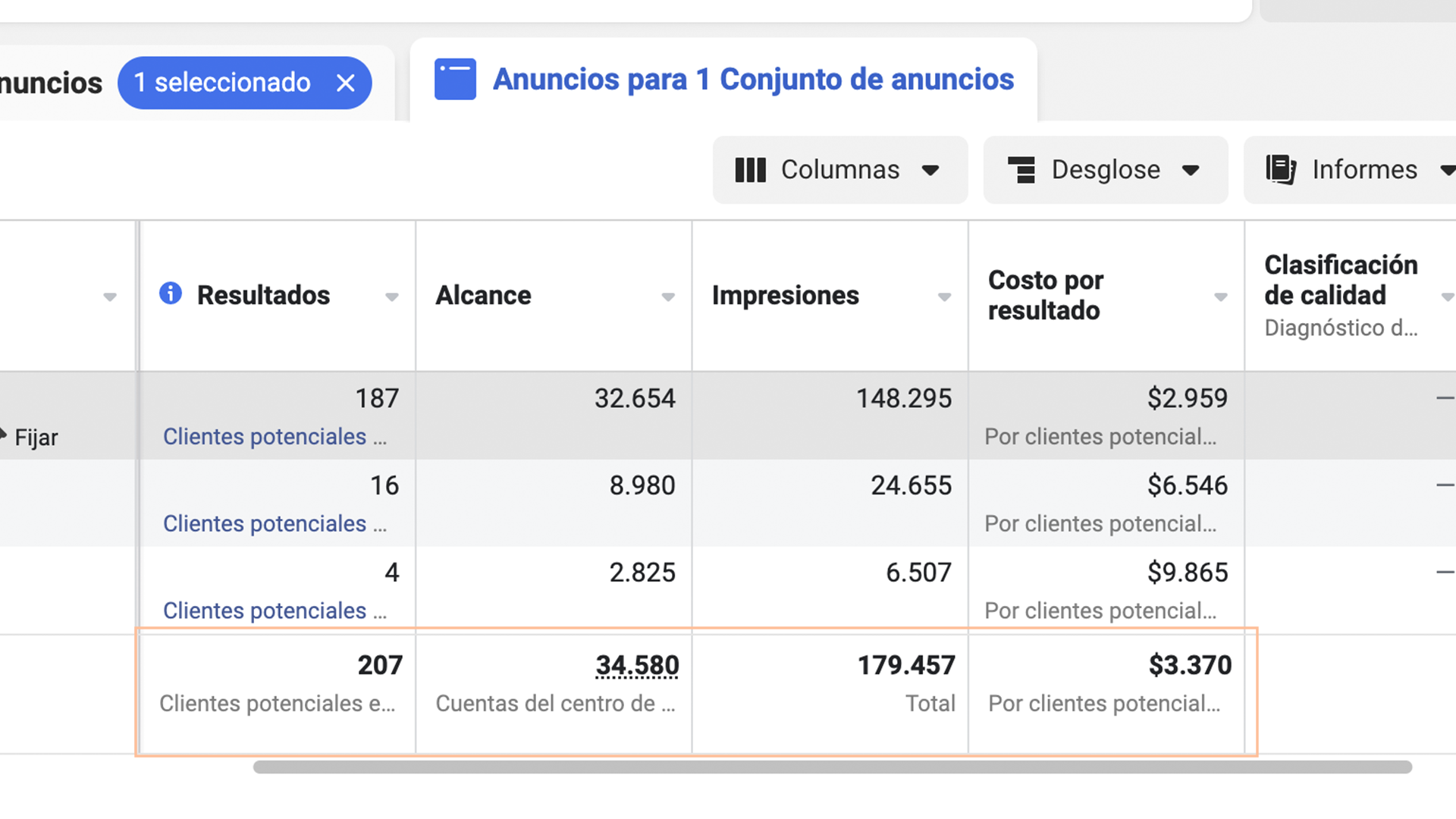Click the Desglose breakdown icon
1456x819 pixels.
1021,170
